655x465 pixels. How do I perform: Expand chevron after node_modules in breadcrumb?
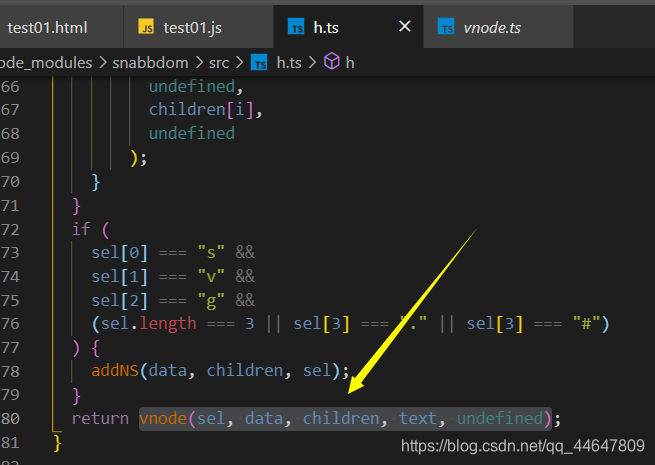[x=102, y=63]
